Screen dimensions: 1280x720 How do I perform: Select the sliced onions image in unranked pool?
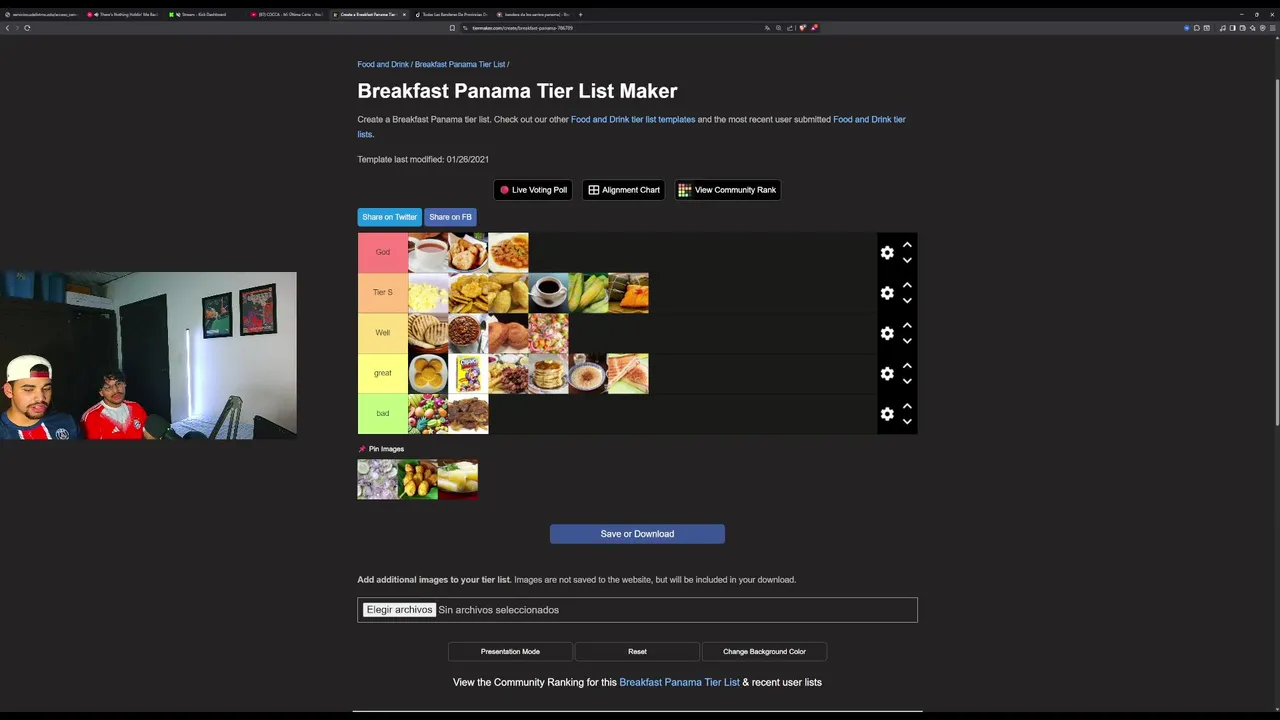[378, 479]
